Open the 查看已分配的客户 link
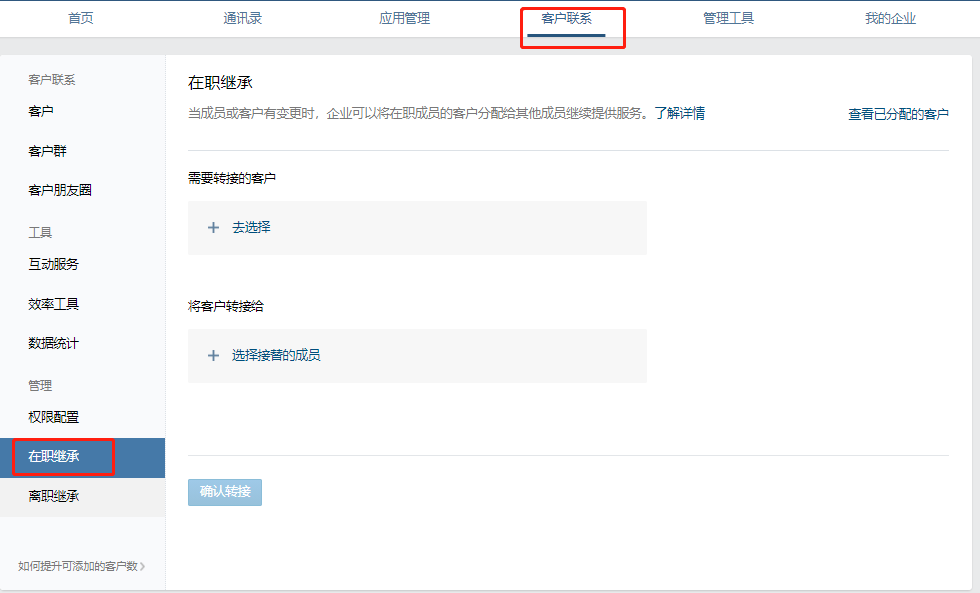Screen dimensions: 980x593 pyautogui.click(x=898, y=115)
